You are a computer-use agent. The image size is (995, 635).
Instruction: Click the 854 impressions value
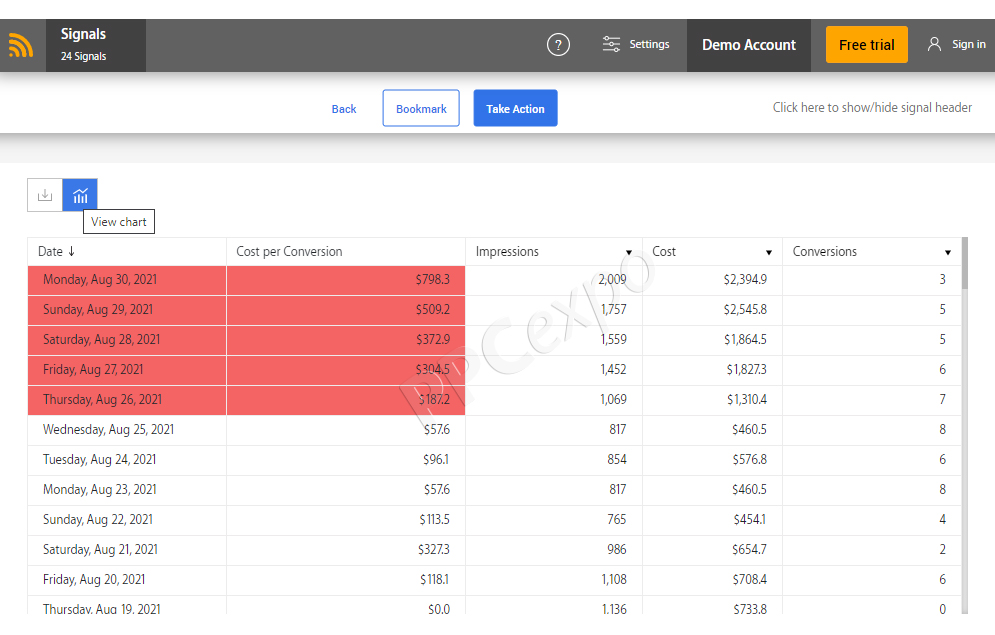click(x=617, y=459)
